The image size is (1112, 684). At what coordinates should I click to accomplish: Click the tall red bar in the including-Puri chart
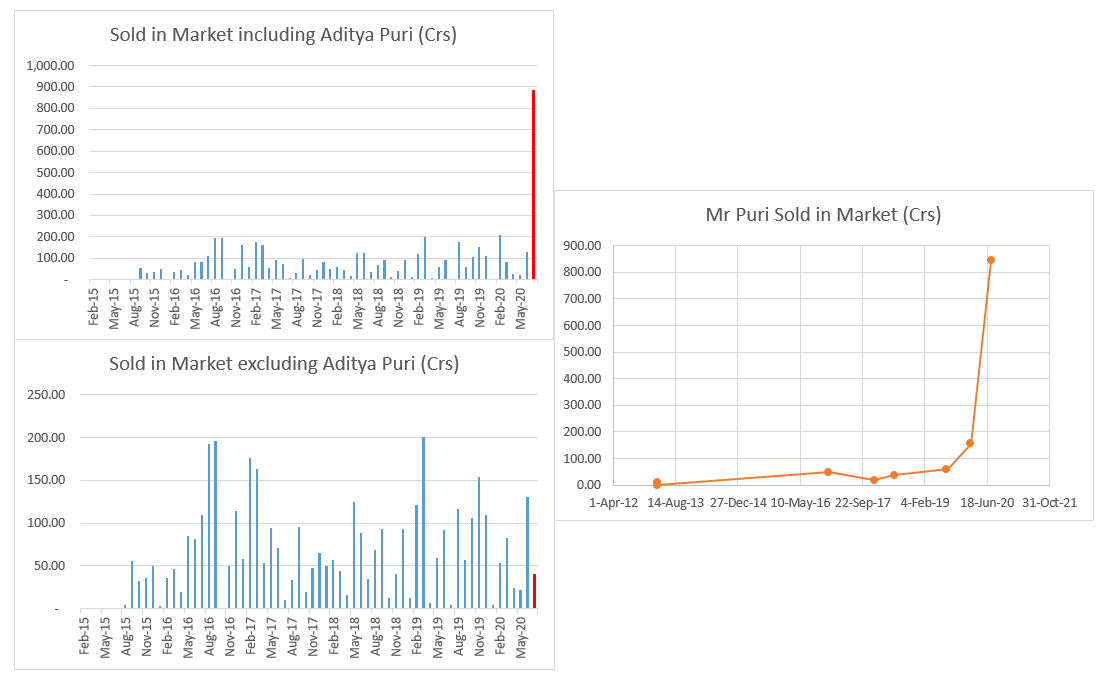click(533, 185)
